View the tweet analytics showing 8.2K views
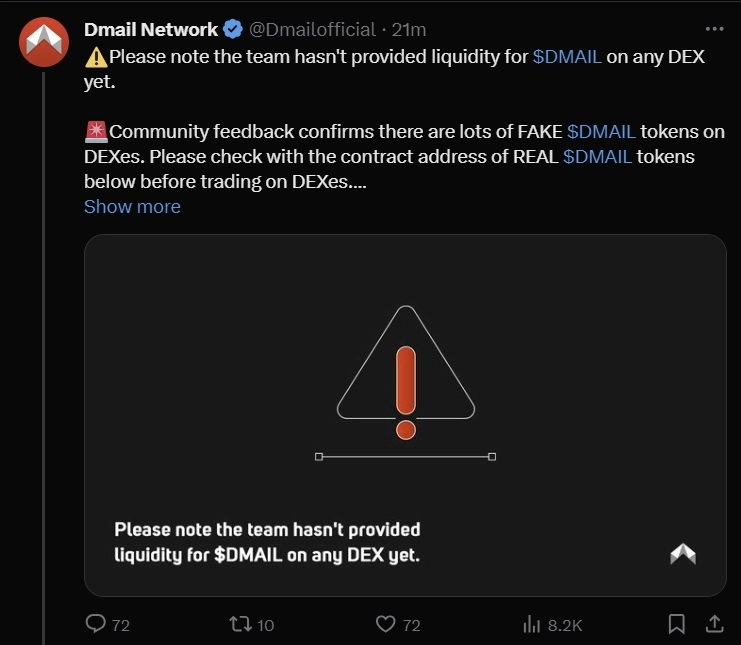Image resolution: width=741 pixels, height=645 pixels. point(530,624)
